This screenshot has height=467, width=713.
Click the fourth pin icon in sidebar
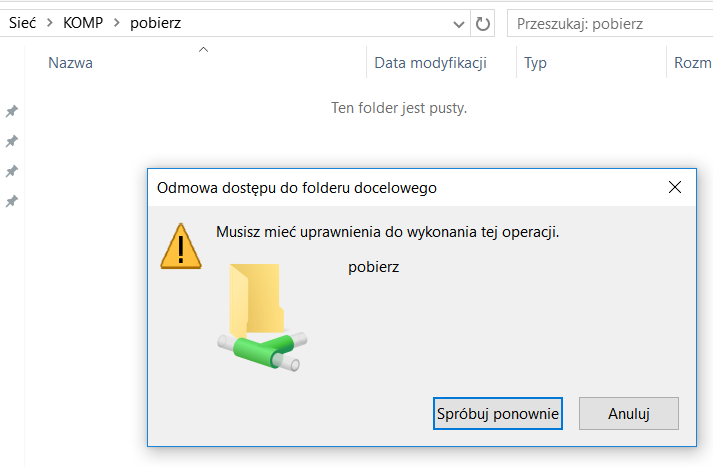coord(12,201)
